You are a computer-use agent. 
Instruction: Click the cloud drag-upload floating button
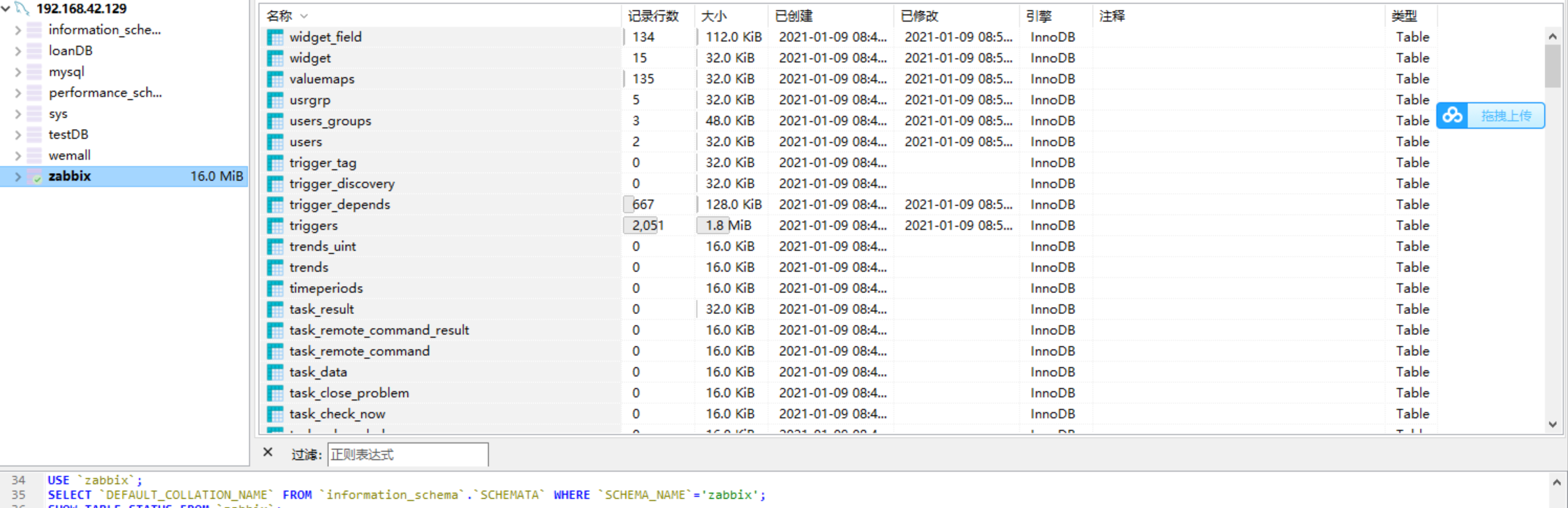point(1490,116)
